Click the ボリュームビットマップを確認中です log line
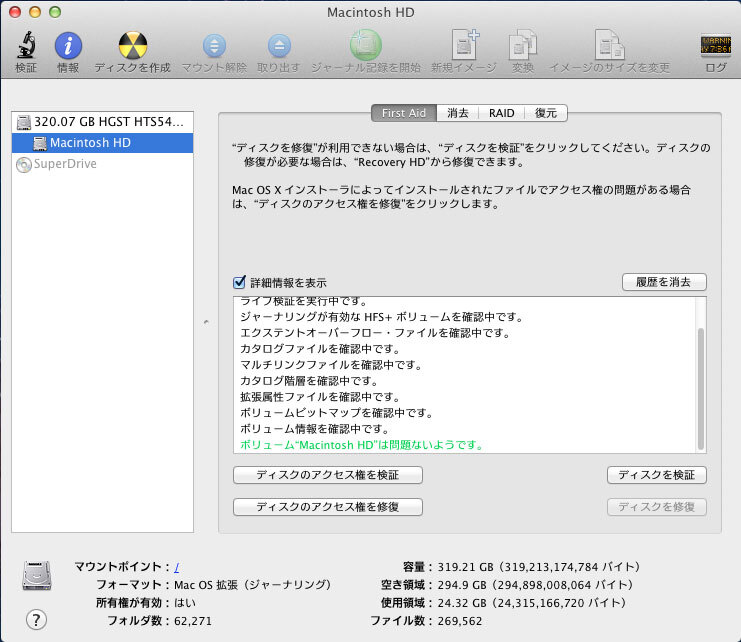 pos(337,413)
